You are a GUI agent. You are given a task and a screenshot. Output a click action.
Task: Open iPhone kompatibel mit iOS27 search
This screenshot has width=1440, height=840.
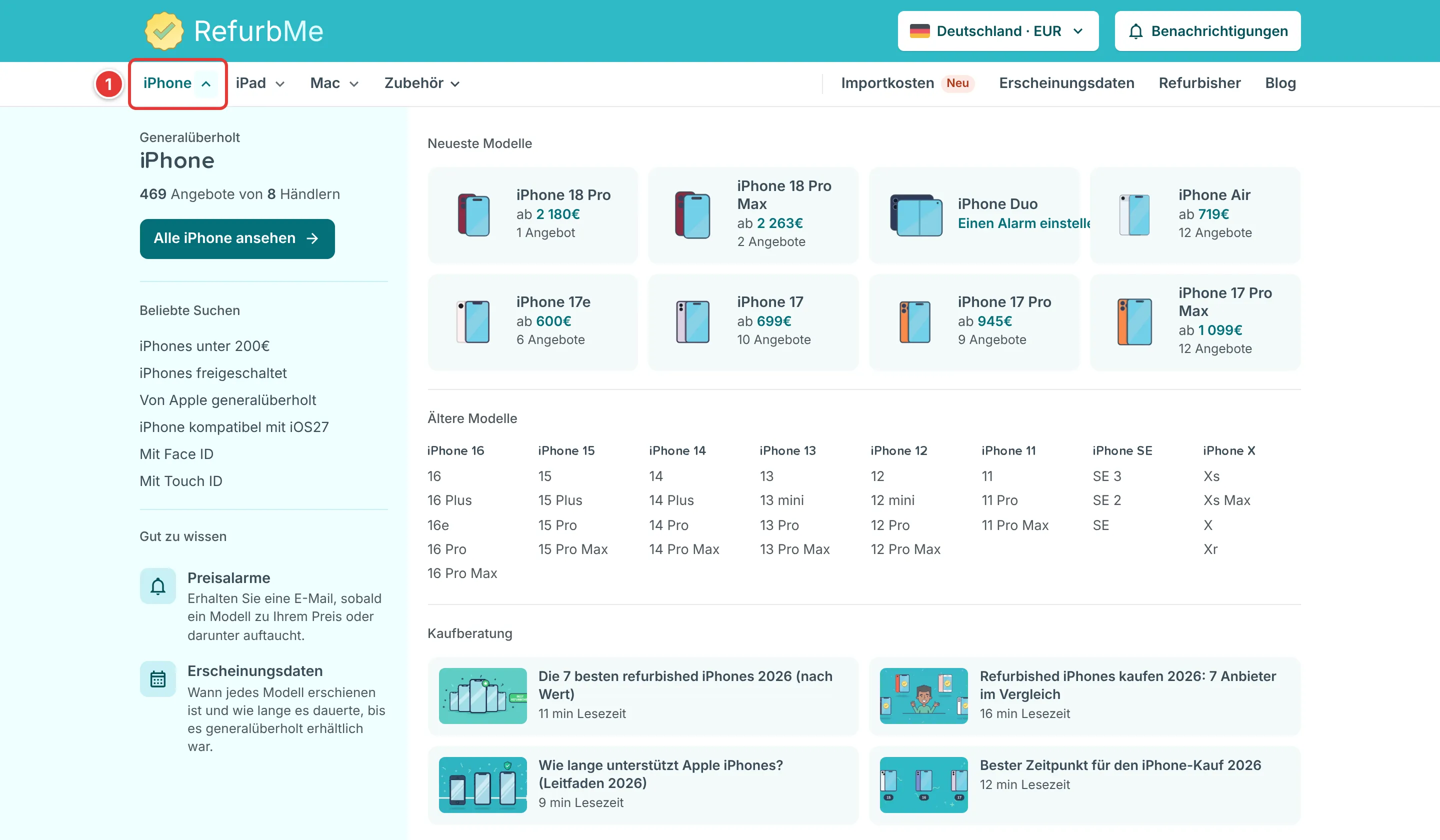(x=233, y=427)
